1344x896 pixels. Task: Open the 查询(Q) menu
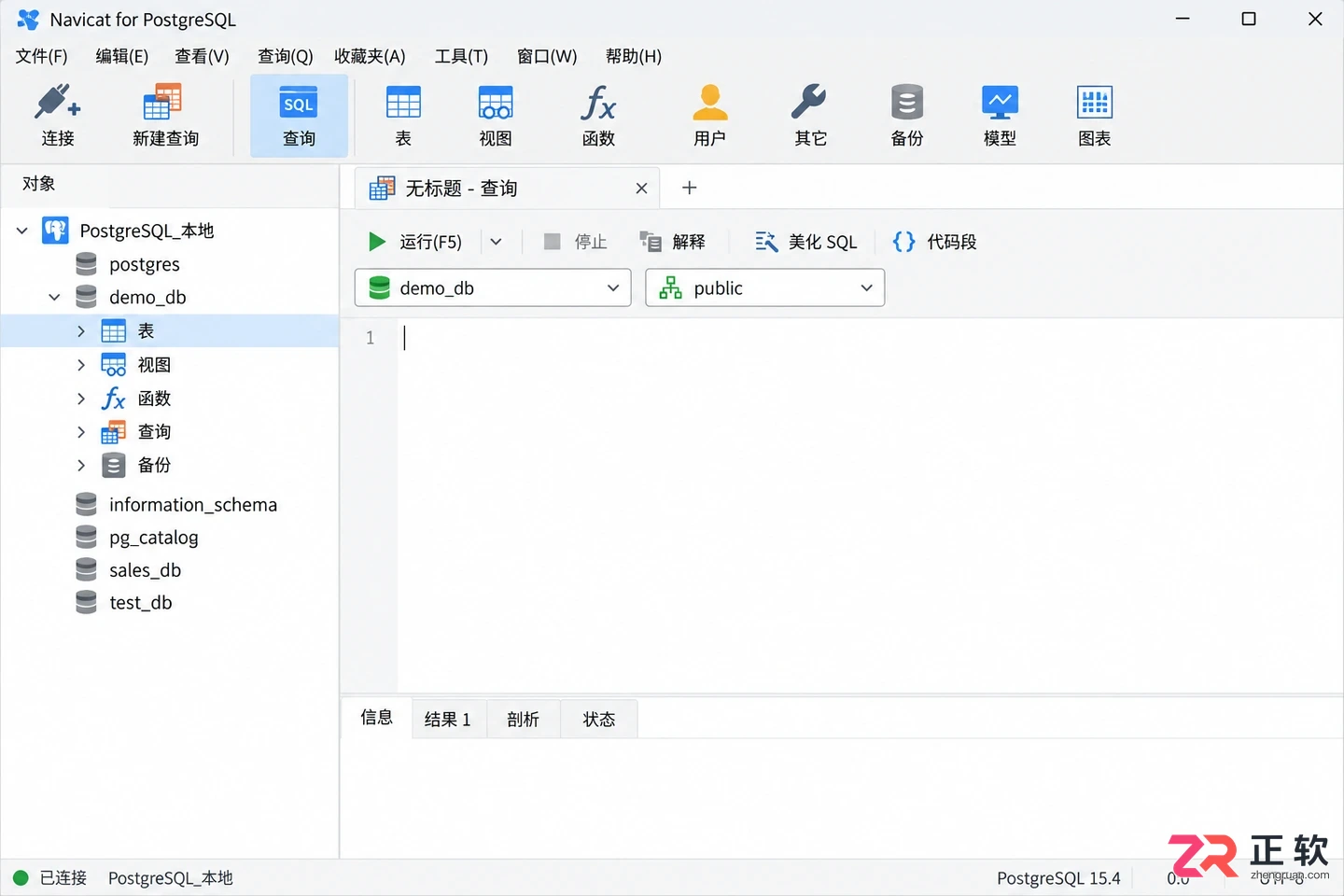(x=285, y=56)
